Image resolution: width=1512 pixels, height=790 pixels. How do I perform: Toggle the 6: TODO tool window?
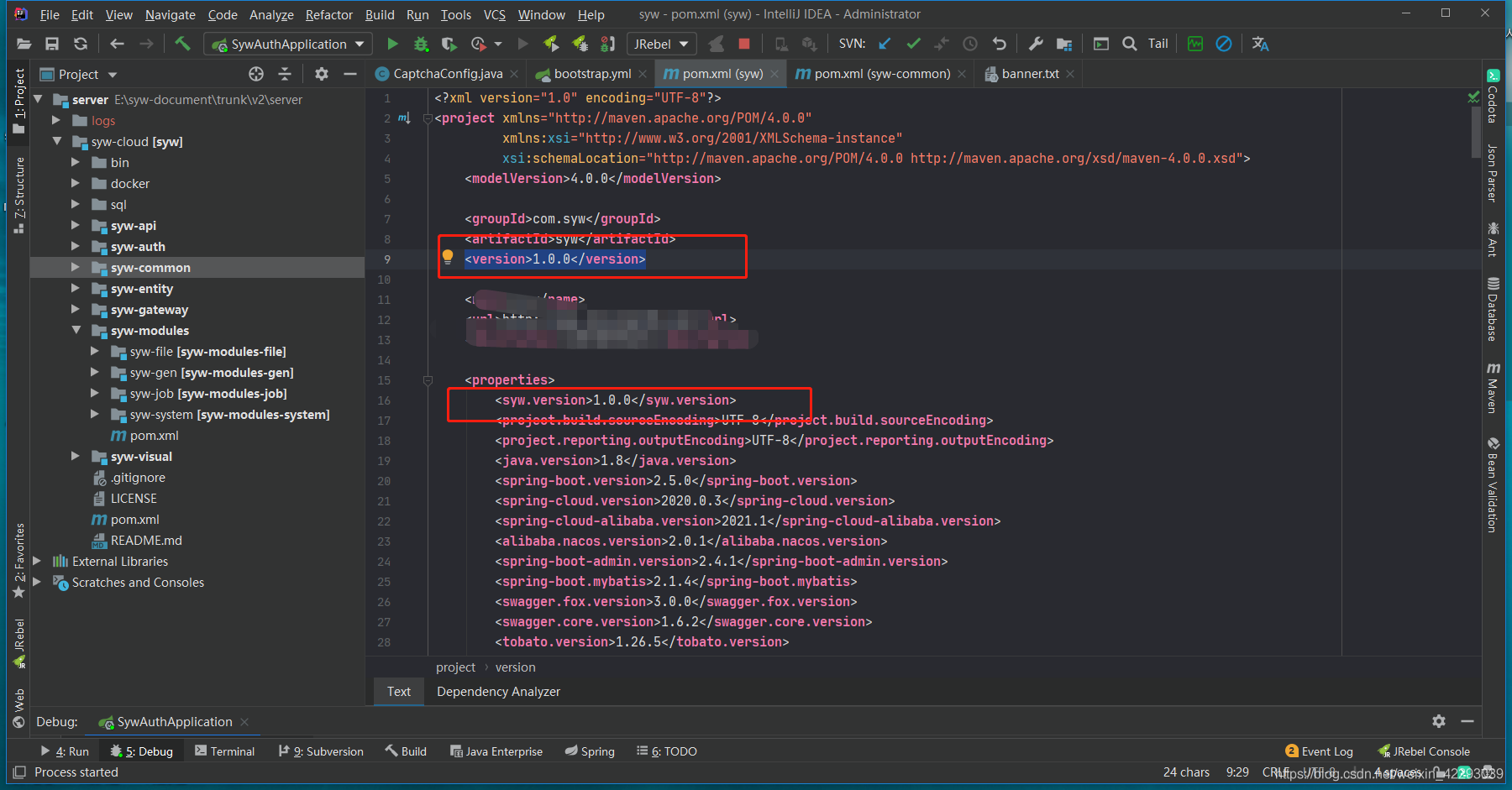[x=667, y=751]
